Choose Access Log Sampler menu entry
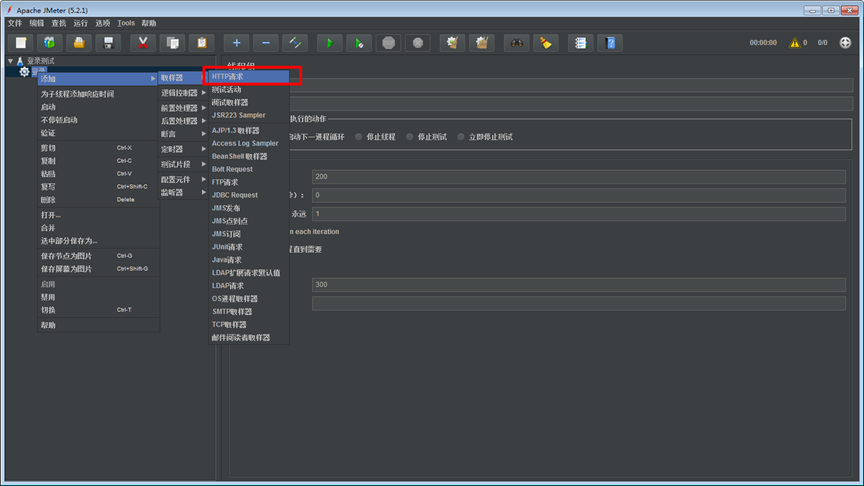The image size is (864, 486). [249, 143]
